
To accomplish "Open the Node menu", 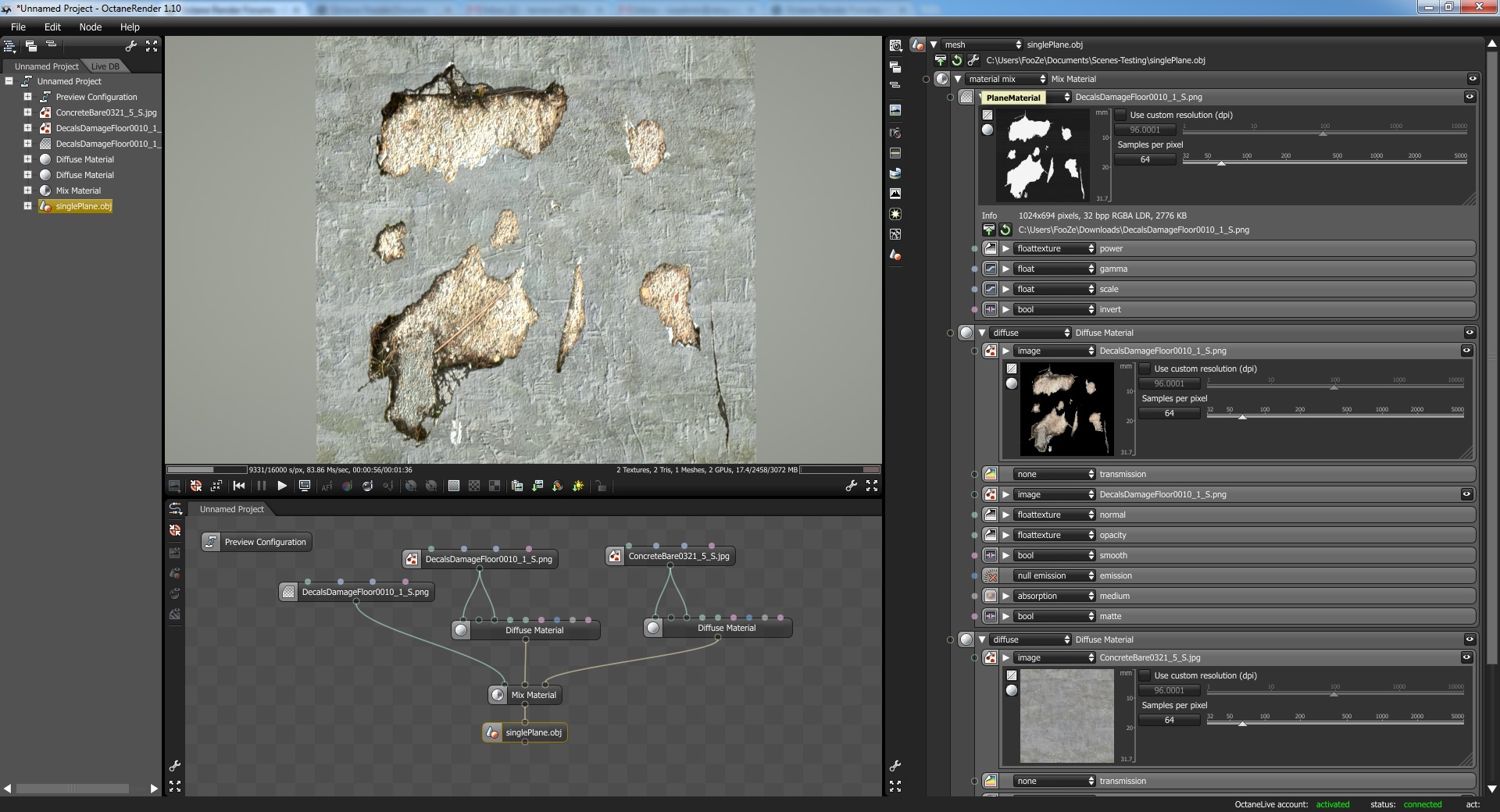I will tap(90, 27).
